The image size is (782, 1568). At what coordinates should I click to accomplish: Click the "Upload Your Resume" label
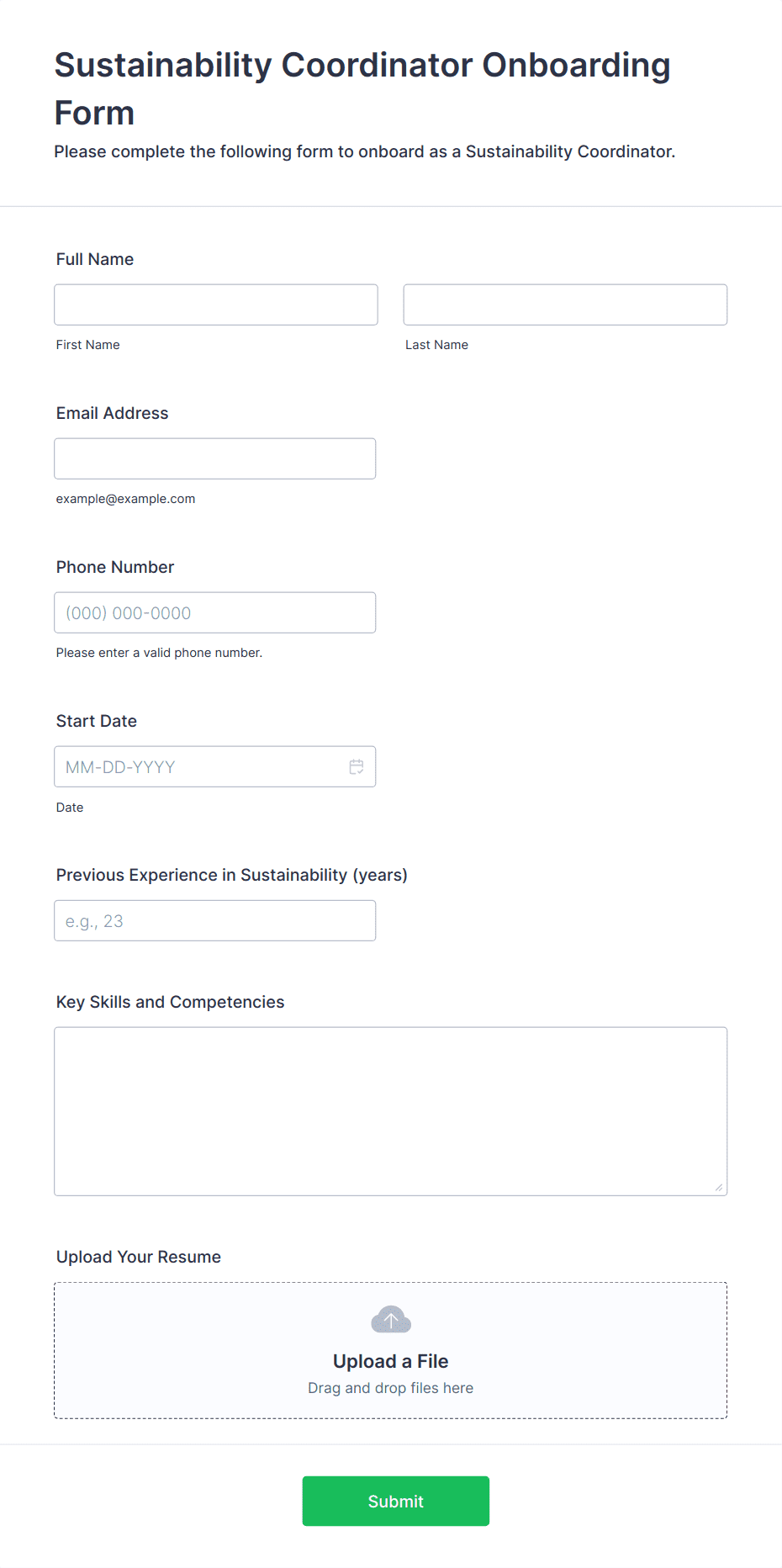coord(139,1257)
